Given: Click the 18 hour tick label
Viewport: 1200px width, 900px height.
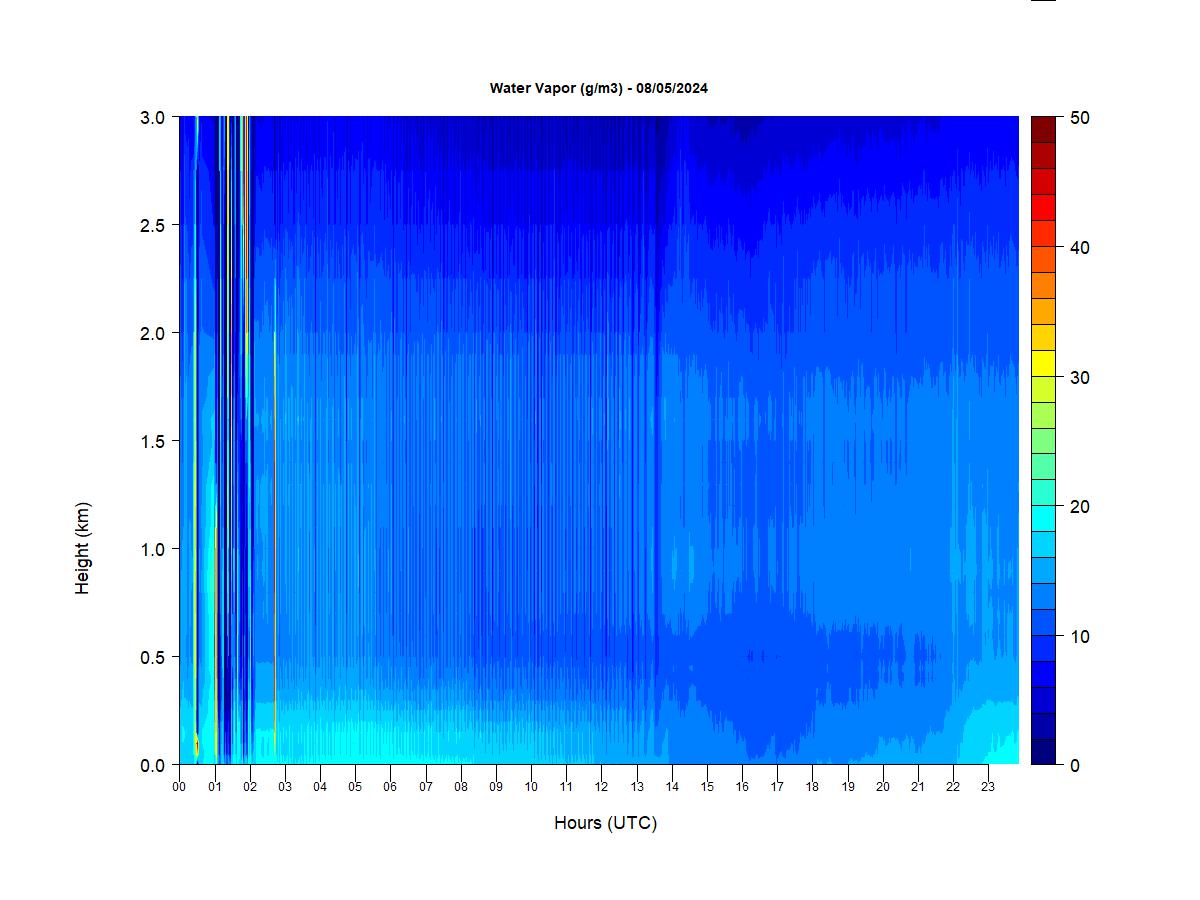Looking at the screenshot, I should tap(812, 786).
